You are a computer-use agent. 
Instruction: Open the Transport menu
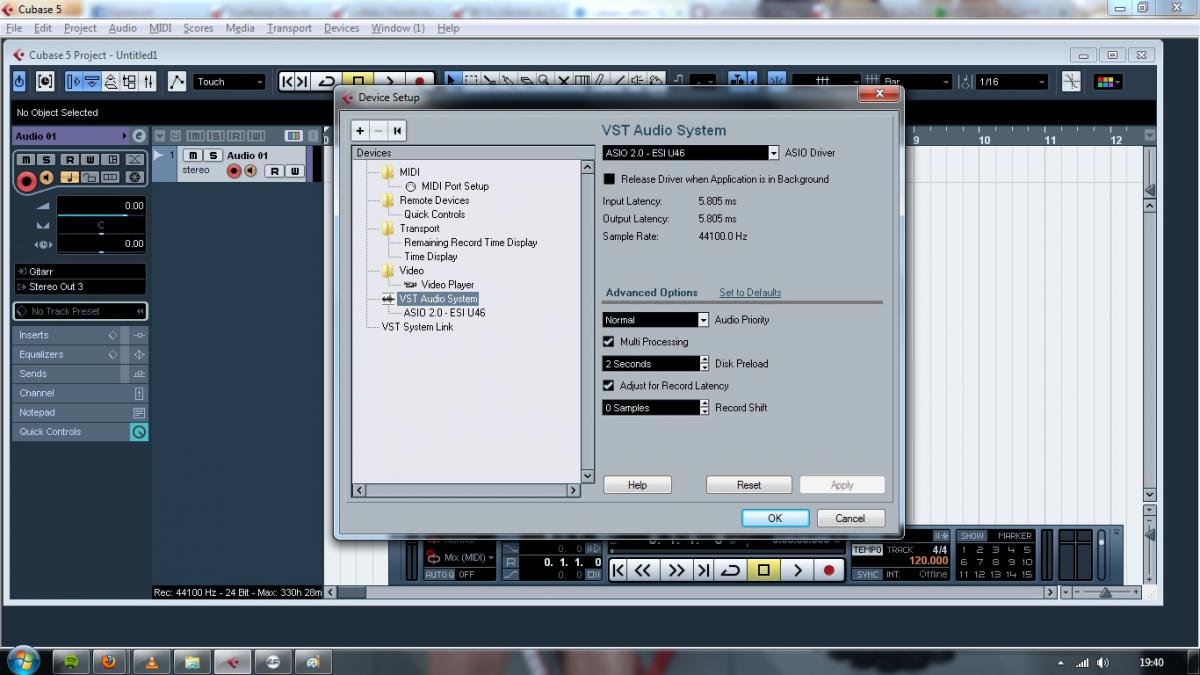coord(289,28)
